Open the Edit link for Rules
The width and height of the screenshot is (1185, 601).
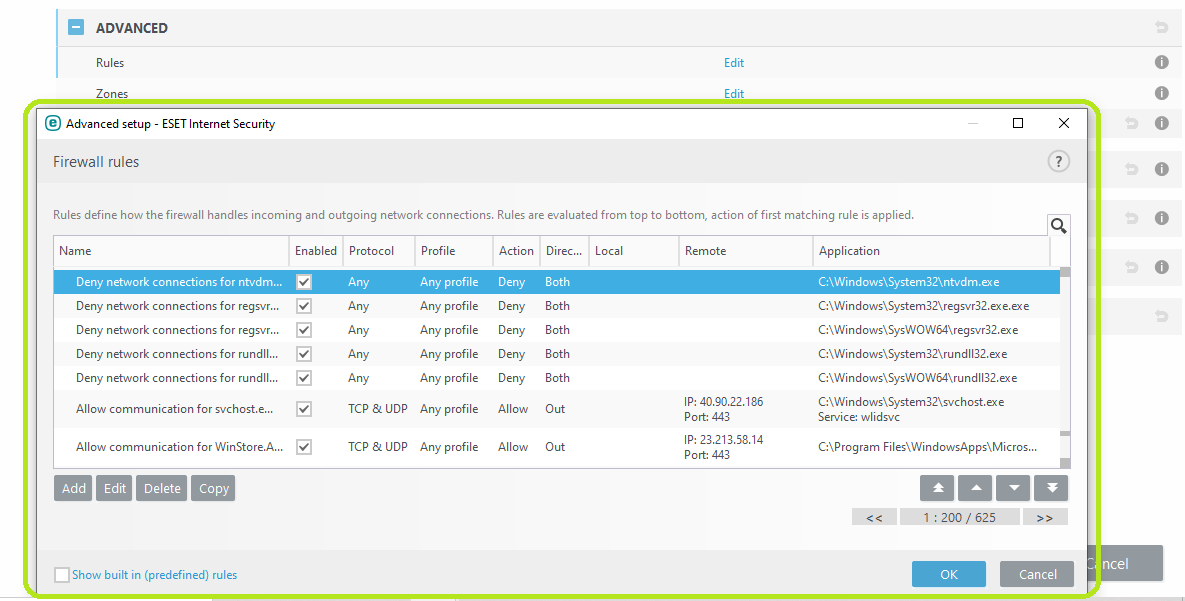coord(734,63)
